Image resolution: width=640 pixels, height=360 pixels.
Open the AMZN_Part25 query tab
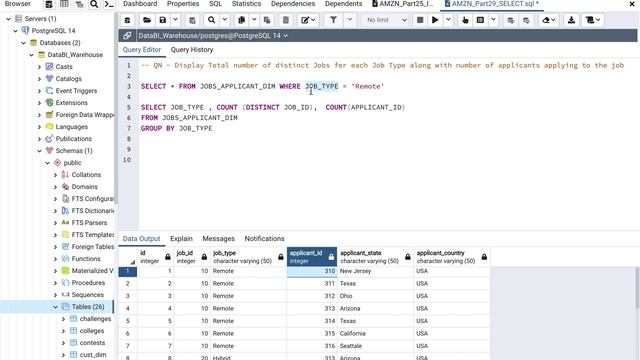tap(403, 4)
